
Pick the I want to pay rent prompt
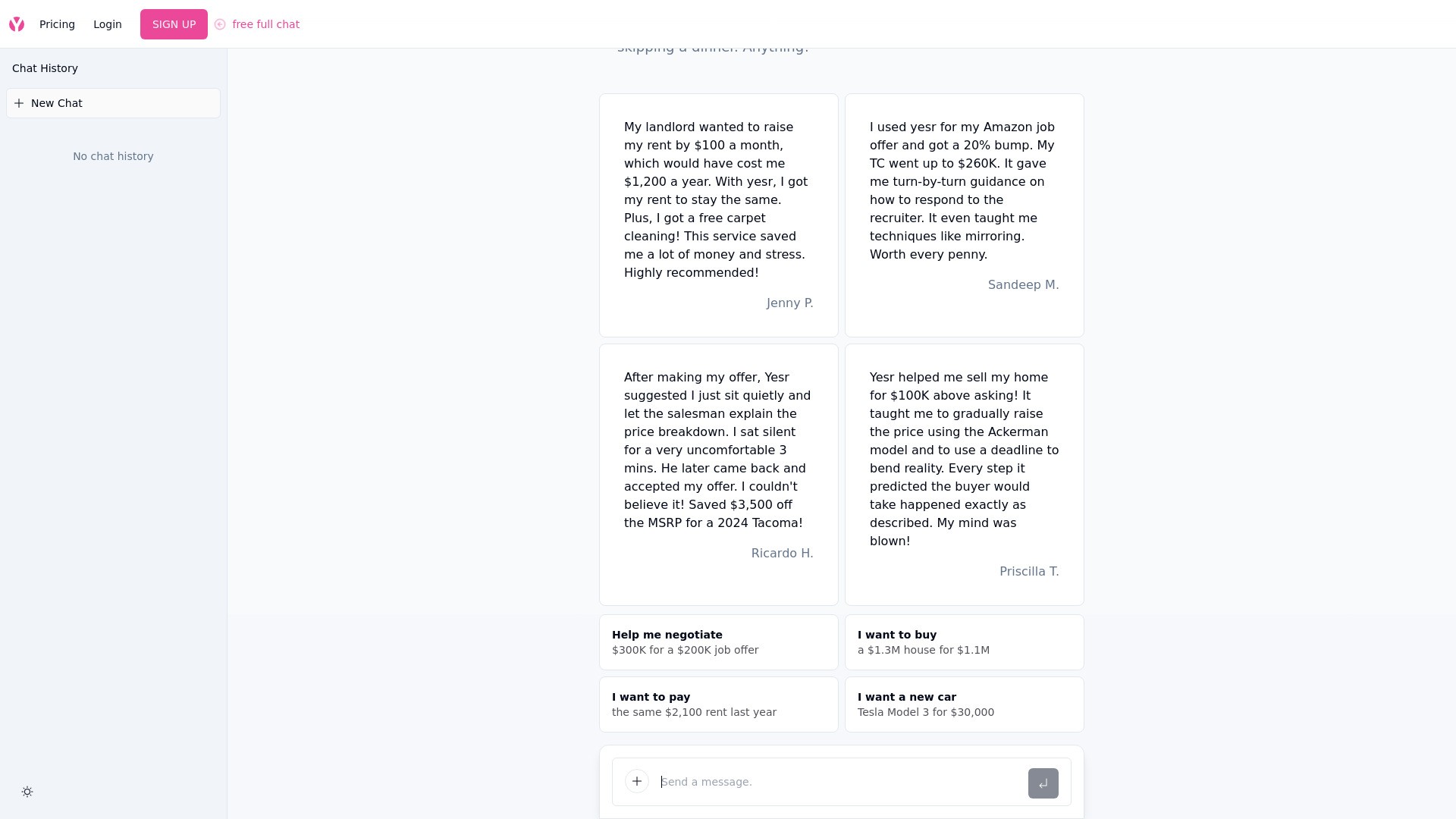[x=718, y=704]
